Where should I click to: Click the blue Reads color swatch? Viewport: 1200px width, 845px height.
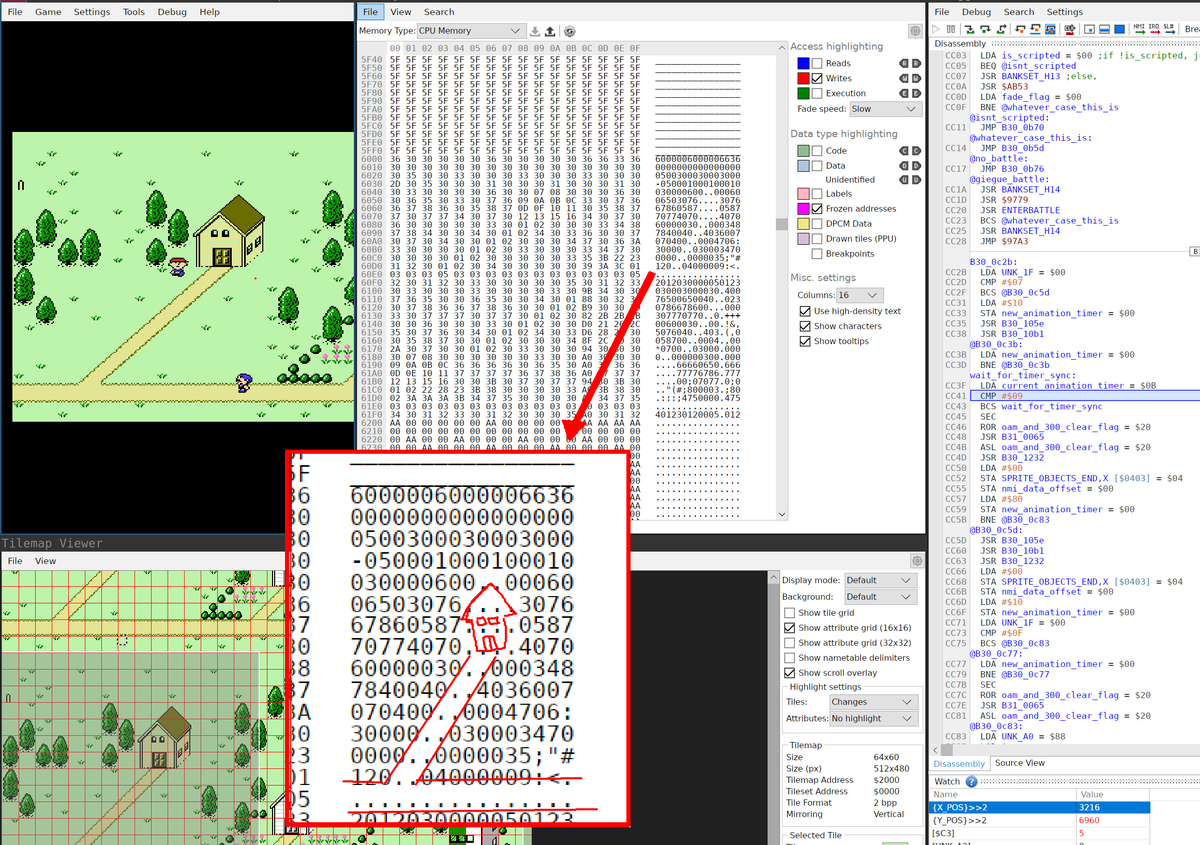[x=803, y=63]
